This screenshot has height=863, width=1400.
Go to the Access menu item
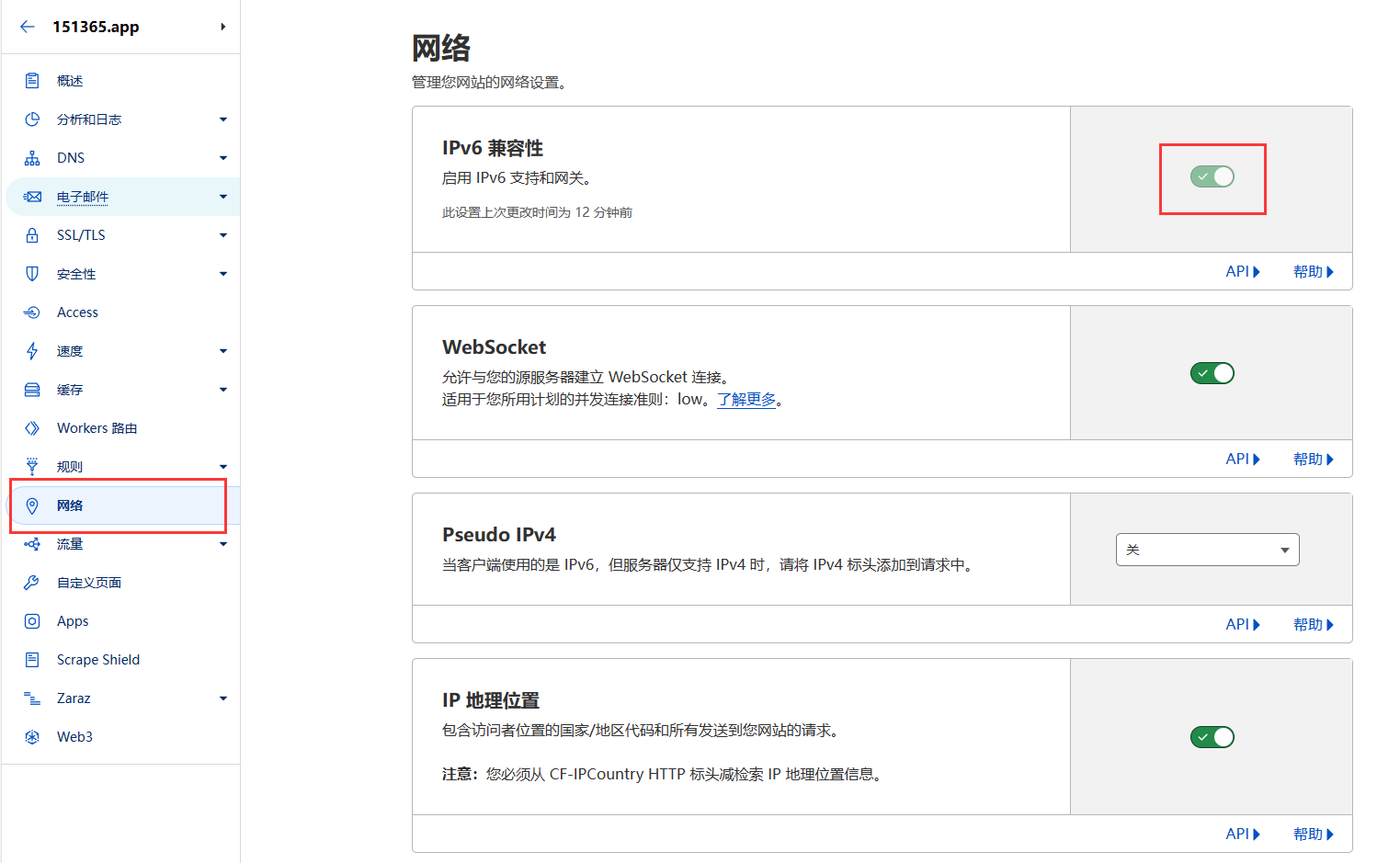[77, 312]
